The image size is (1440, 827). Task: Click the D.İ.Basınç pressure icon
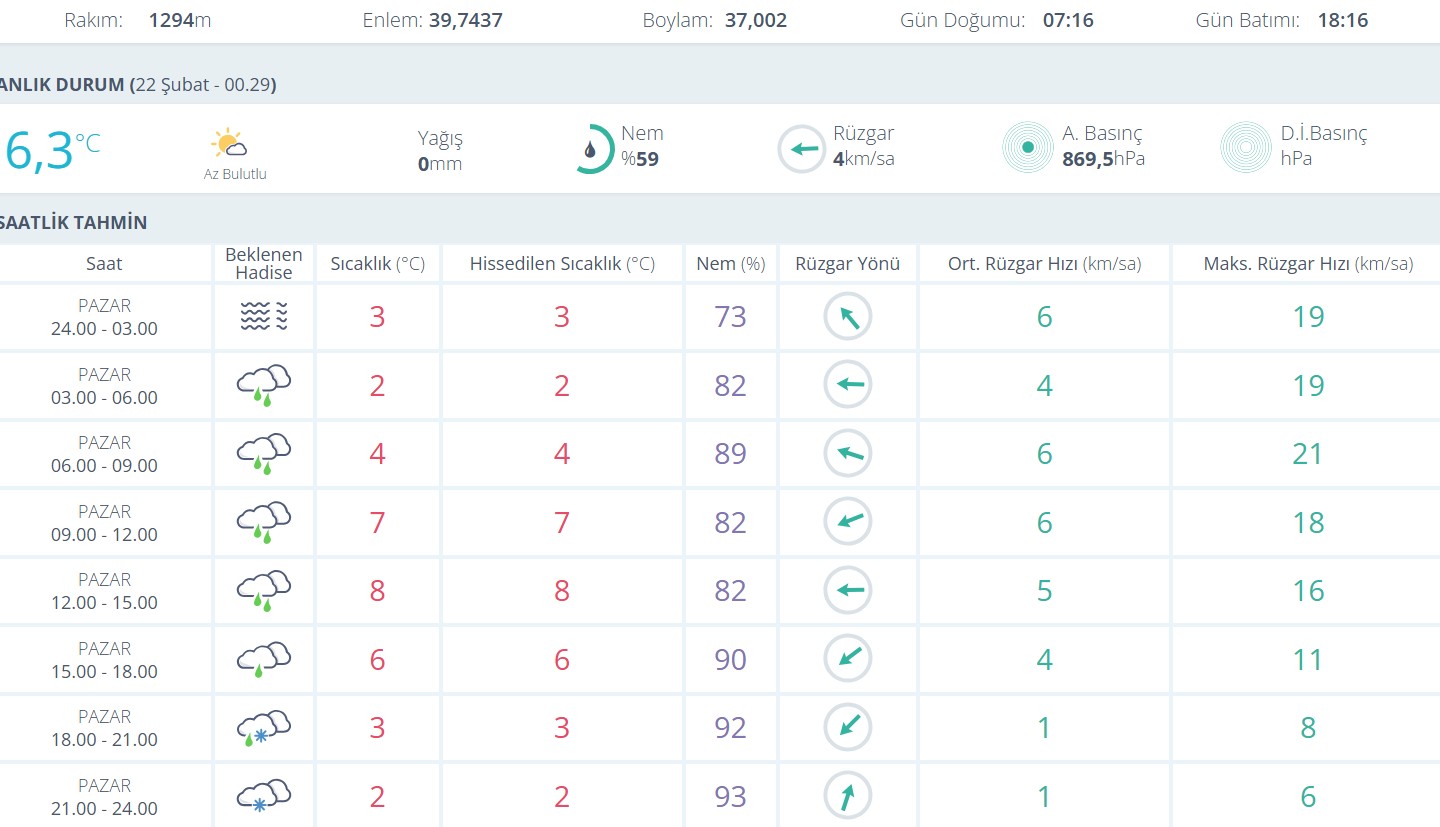(x=1245, y=148)
